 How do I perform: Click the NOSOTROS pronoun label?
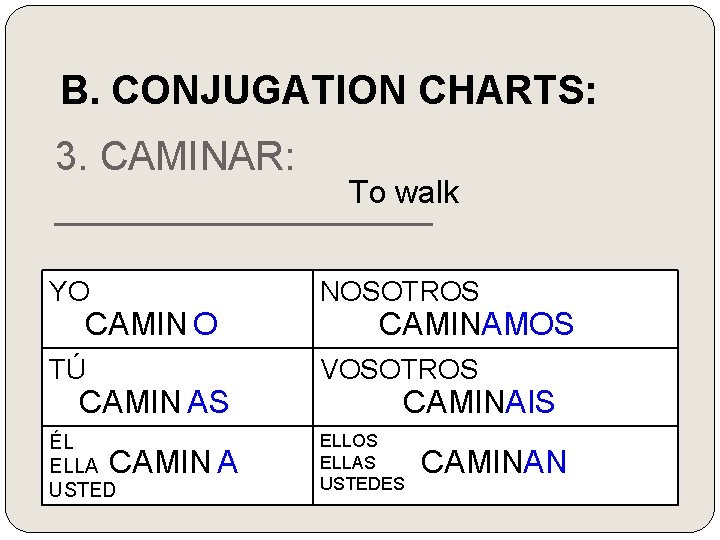(x=399, y=291)
